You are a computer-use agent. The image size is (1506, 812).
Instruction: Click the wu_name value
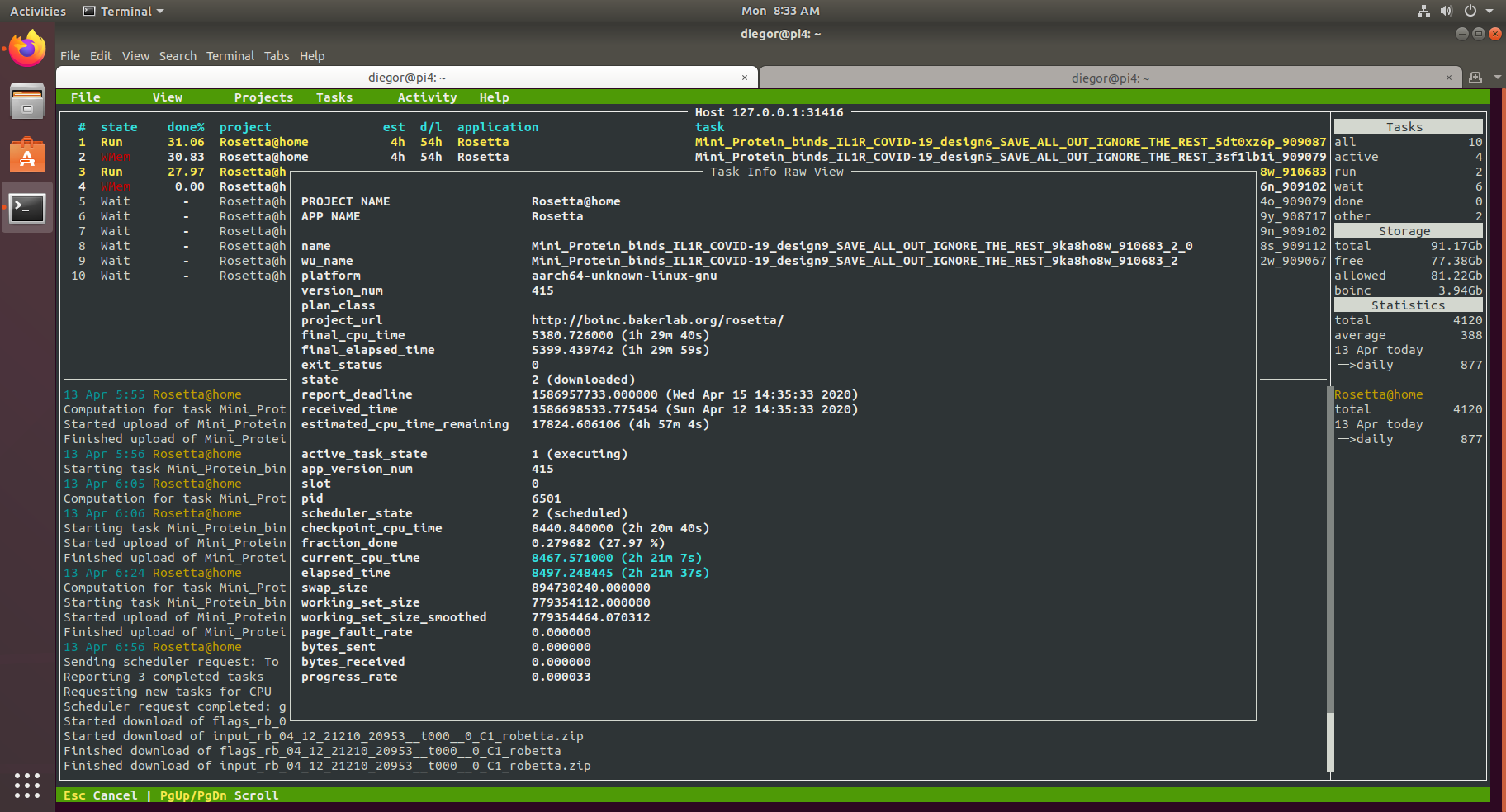click(x=855, y=261)
